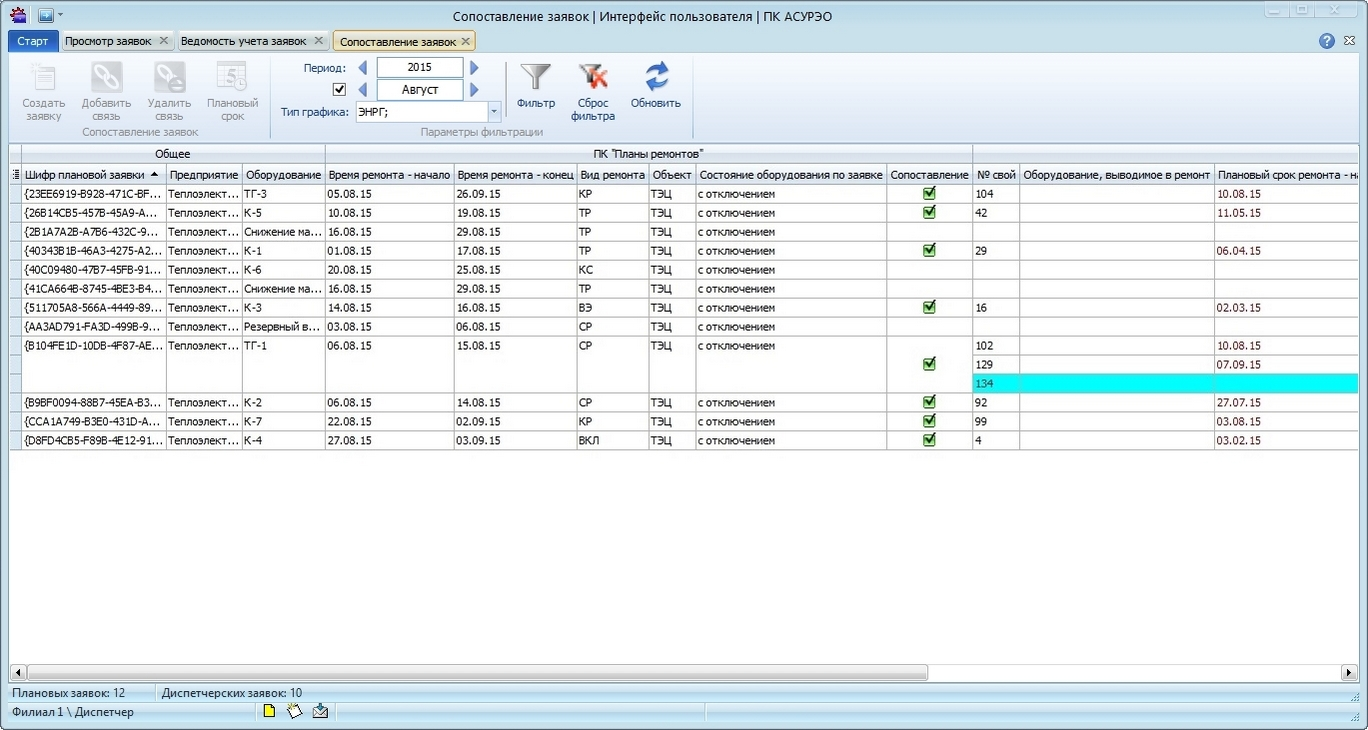Toggle Сопоставление checkbox in ТГ-3 row

[x=929, y=194]
